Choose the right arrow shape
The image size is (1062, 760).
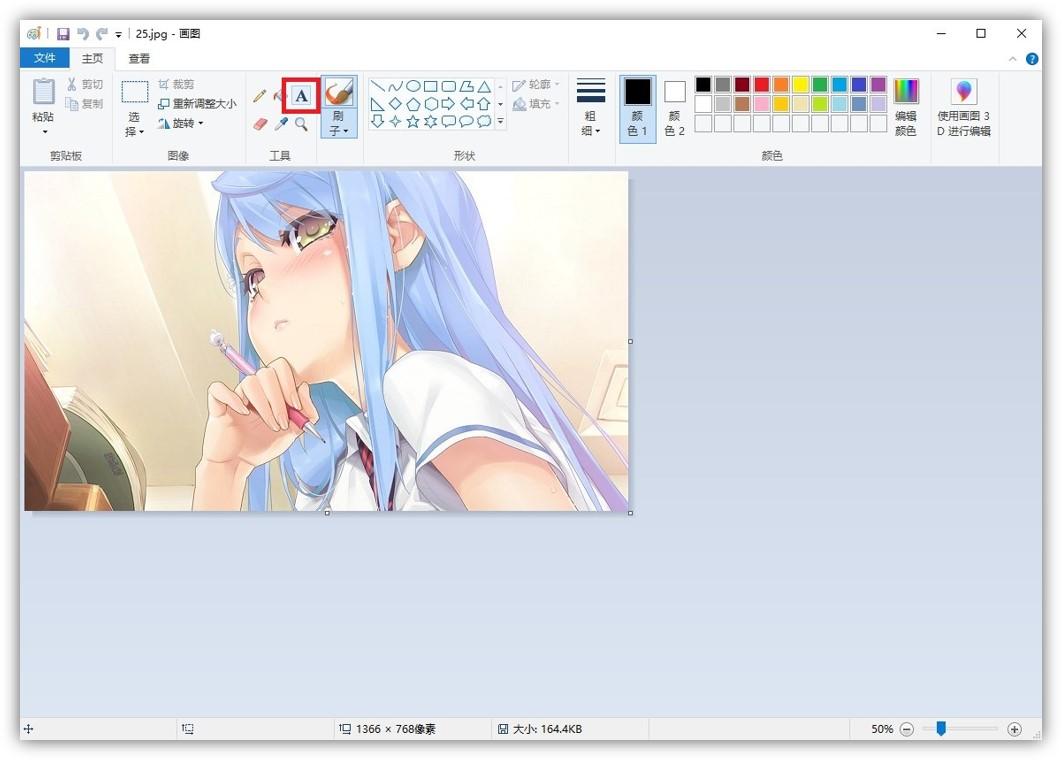pos(448,104)
